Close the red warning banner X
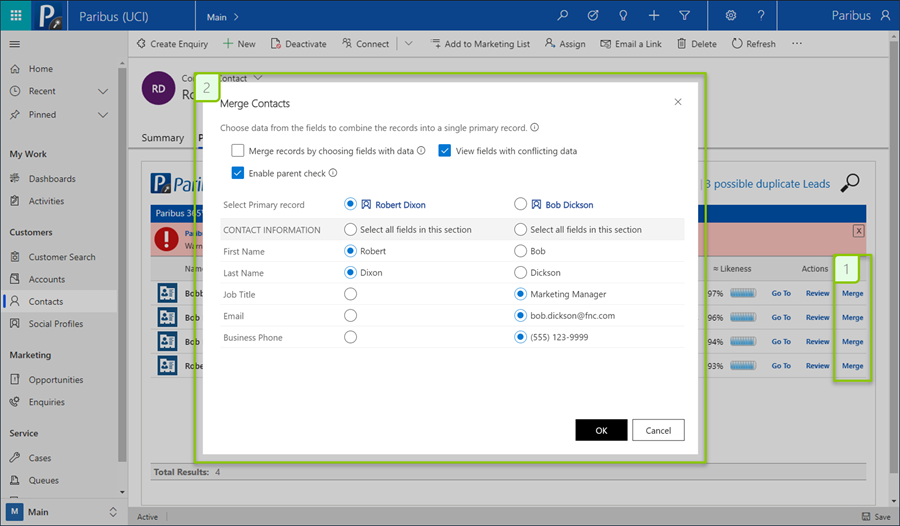The height and width of the screenshot is (526, 900). pos(859,231)
